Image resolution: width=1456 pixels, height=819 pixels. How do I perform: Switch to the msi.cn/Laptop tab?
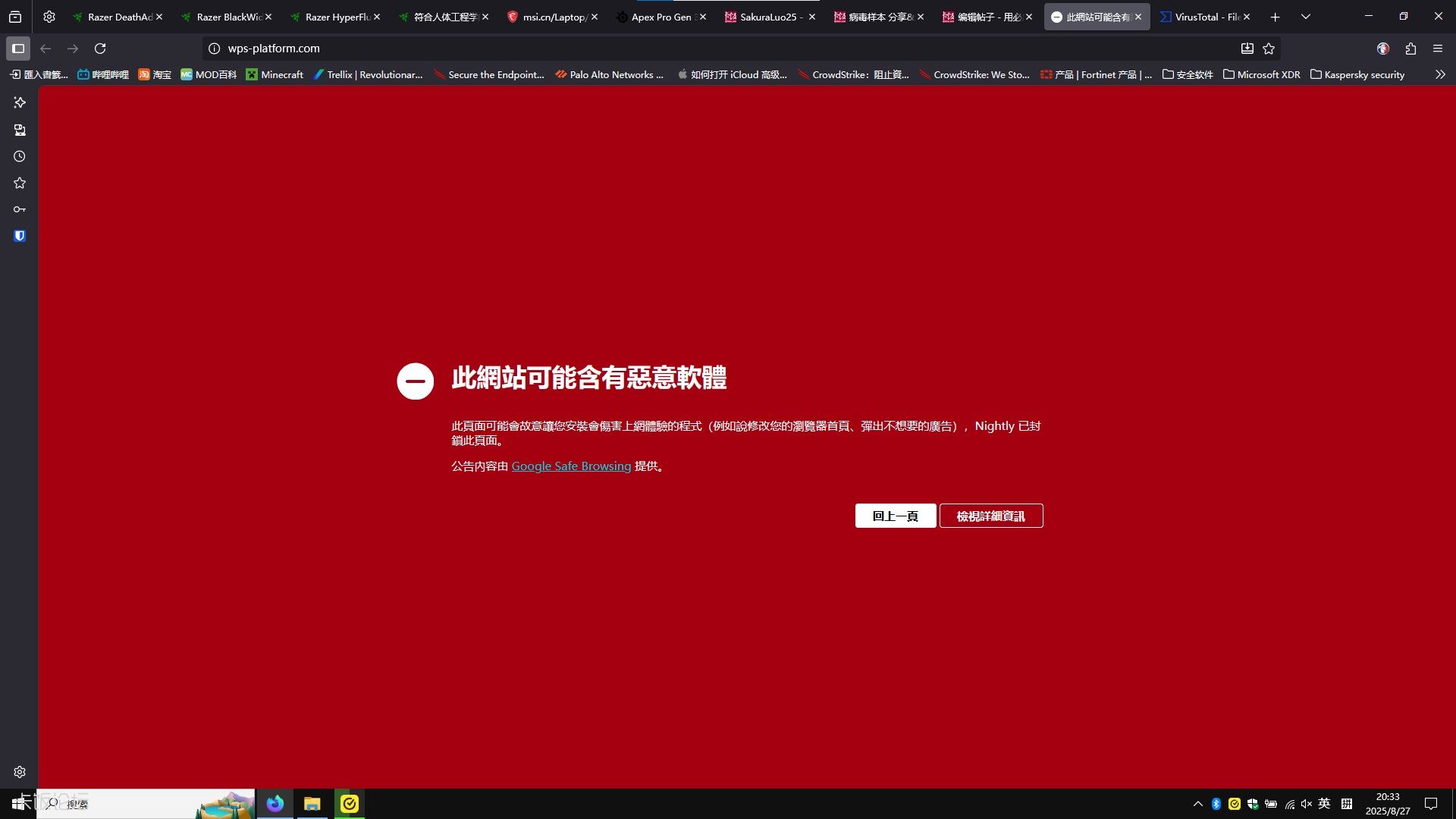550,17
